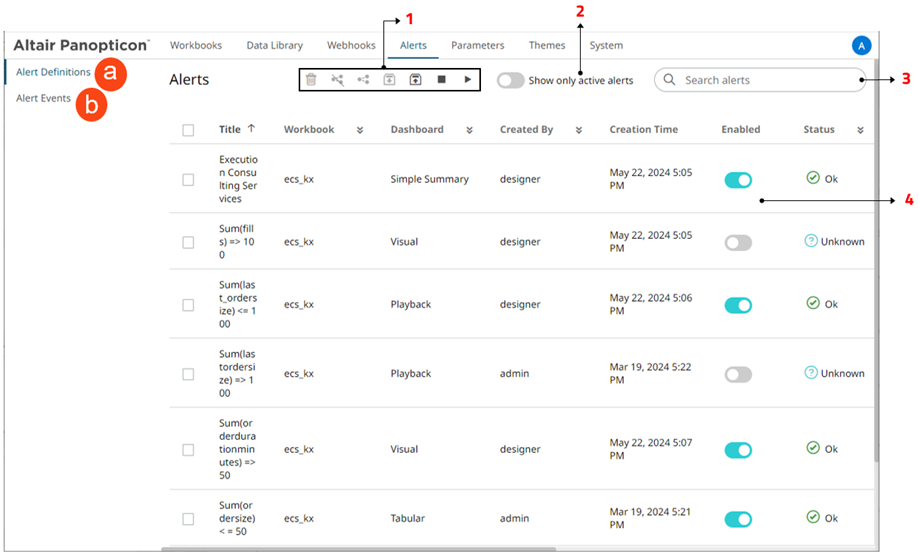
Task: Click the stop alerts square icon
Action: 441,80
